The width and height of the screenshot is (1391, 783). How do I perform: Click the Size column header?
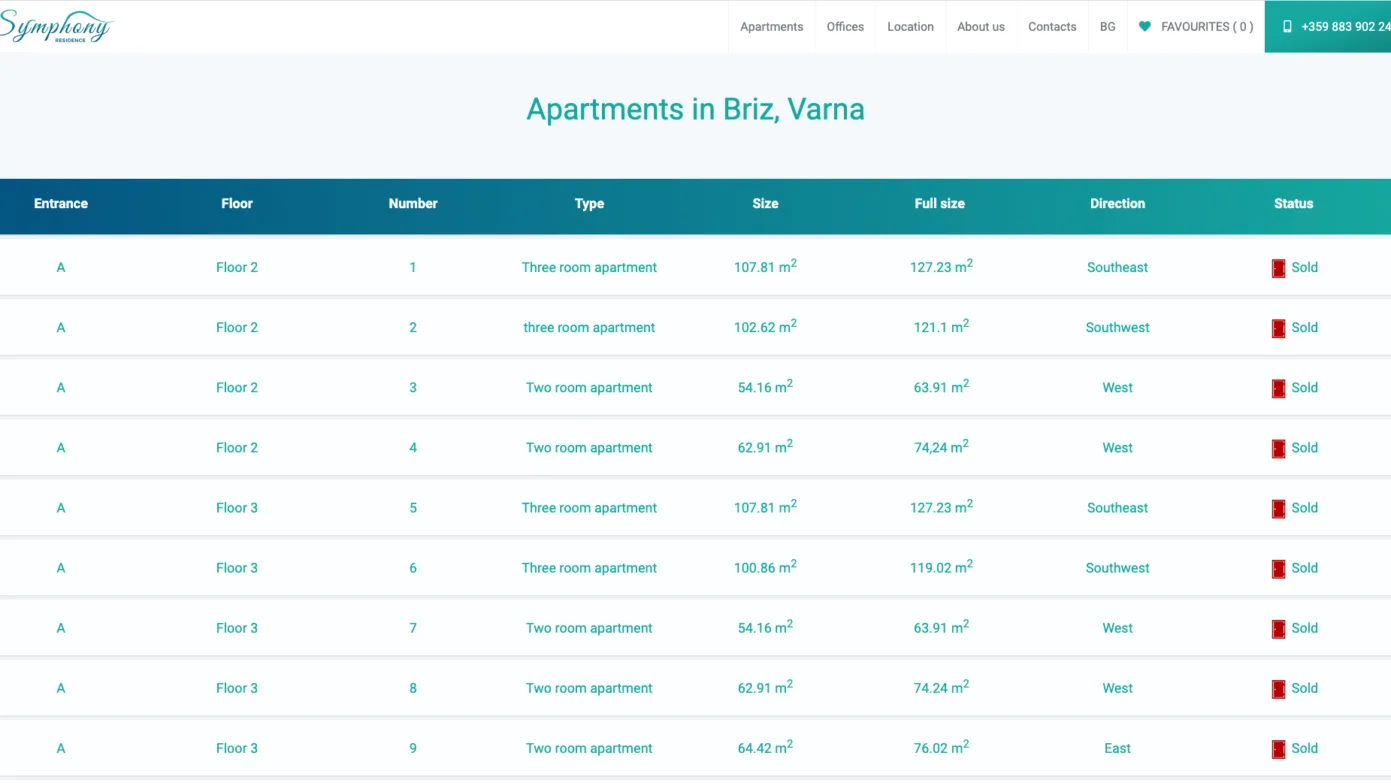click(765, 204)
